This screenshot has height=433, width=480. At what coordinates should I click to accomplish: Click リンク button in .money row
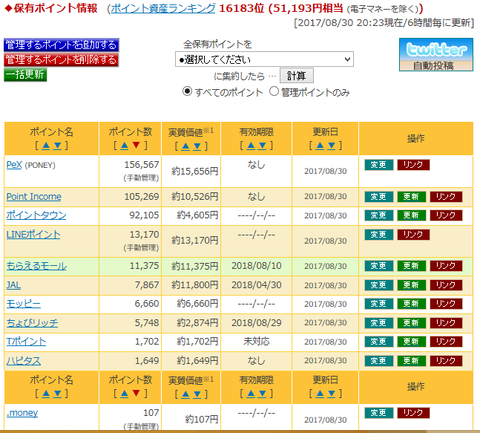tap(413, 413)
